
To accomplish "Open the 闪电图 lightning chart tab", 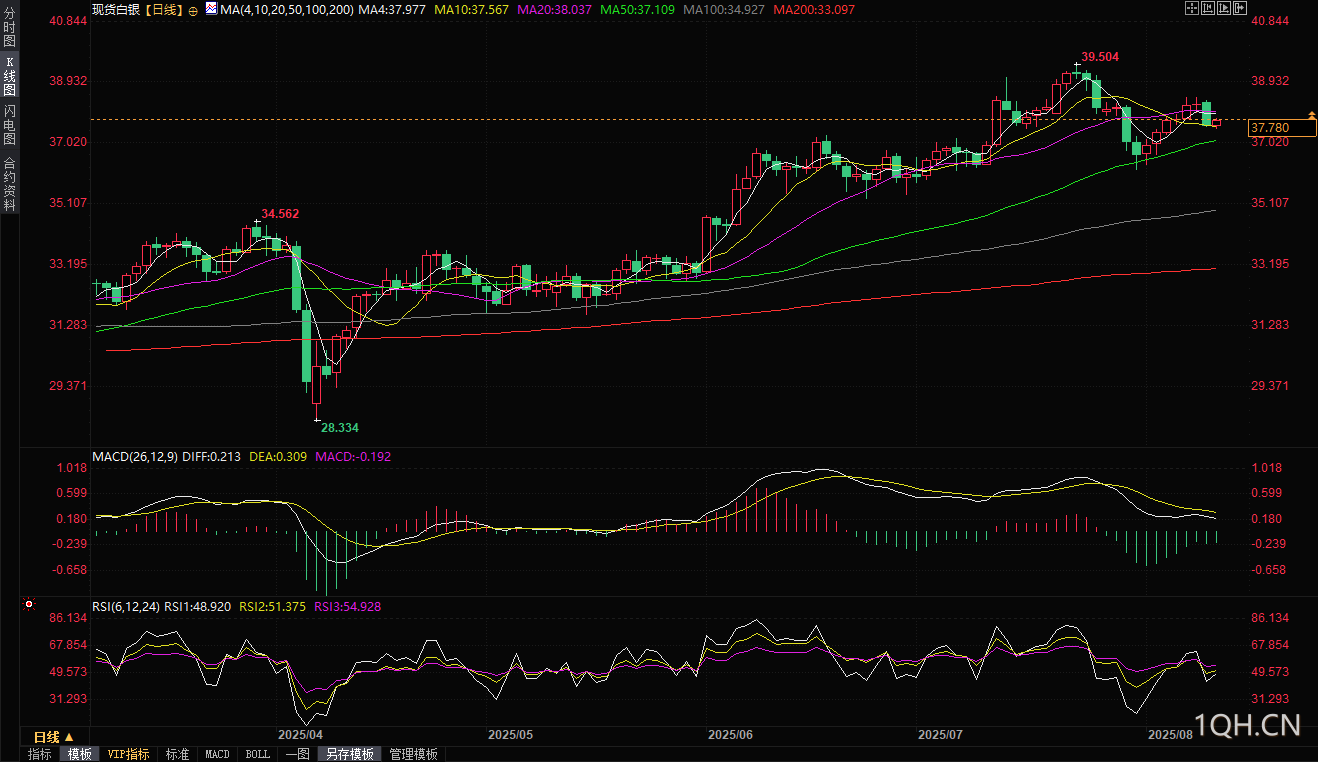I will [x=9, y=125].
